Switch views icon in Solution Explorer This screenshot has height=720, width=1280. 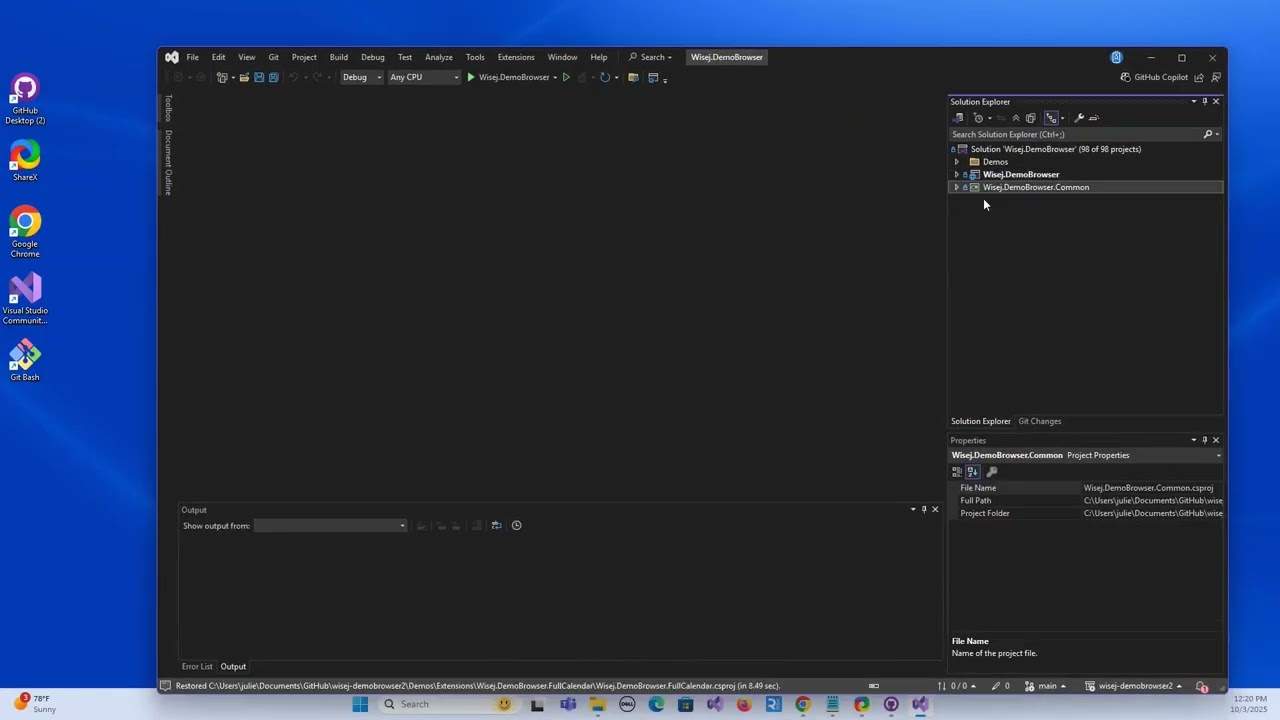click(958, 118)
